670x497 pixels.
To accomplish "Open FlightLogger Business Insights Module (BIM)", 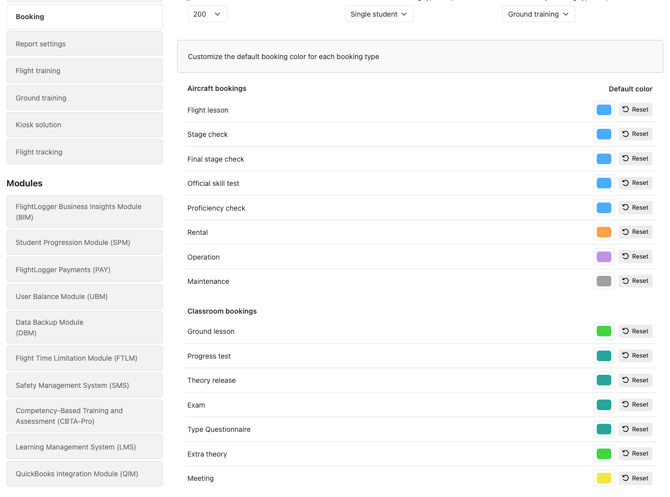I will coord(85,212).
